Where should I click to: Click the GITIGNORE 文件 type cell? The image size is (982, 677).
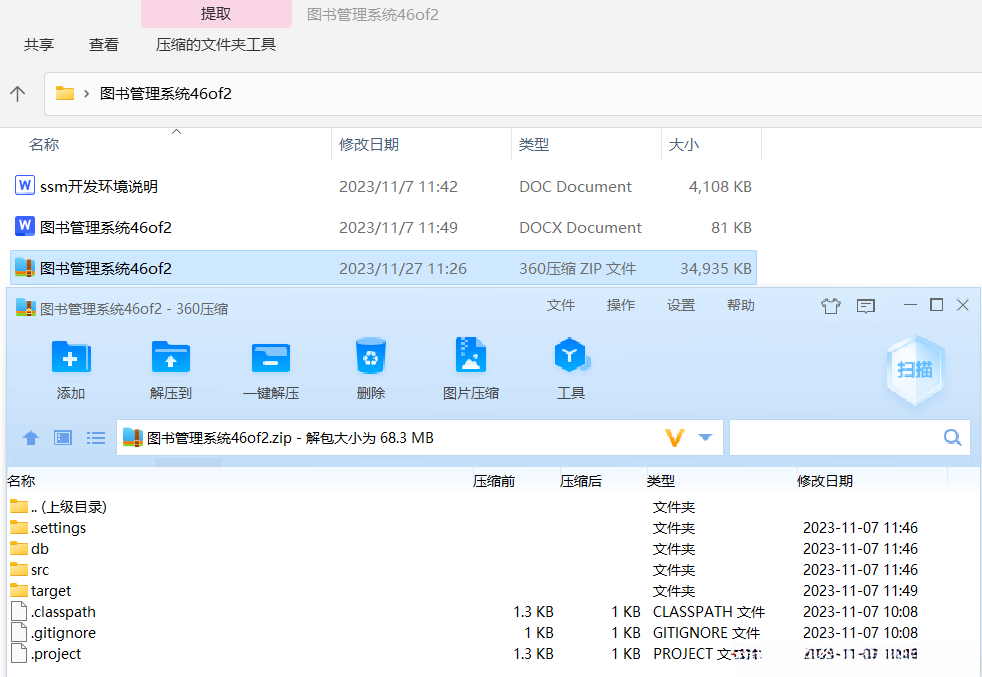706,633
